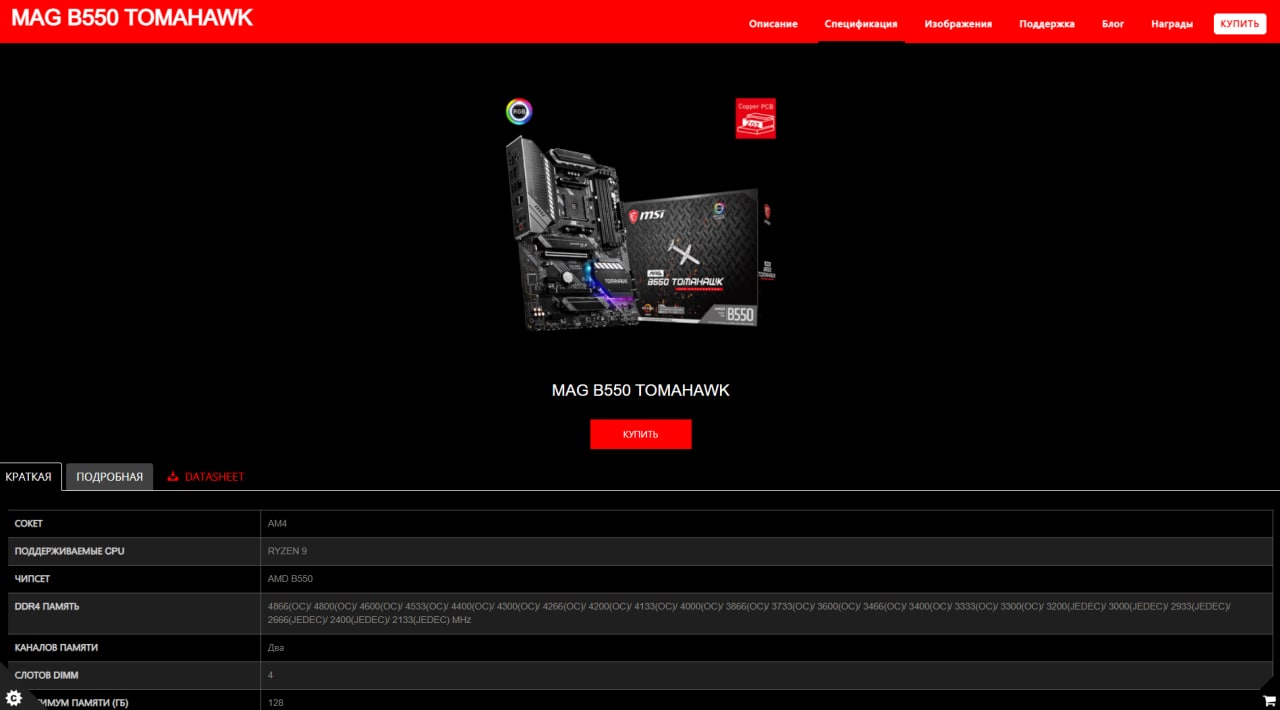1280x710 pixels.
Task: Open the DATASHEET link
Action: (214, 477)
